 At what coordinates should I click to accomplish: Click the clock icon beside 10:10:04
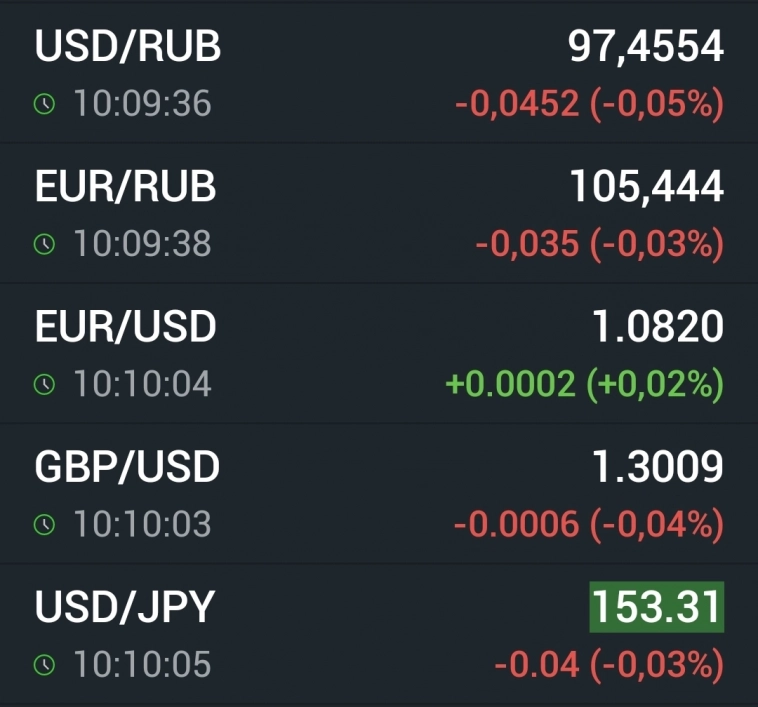click(43, 384)
